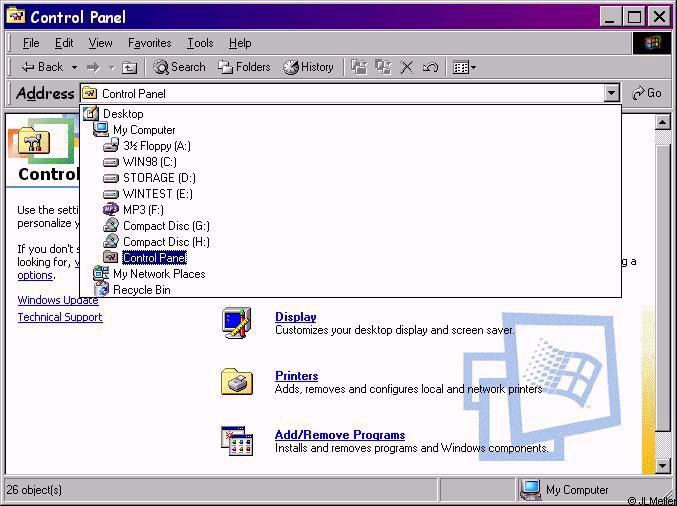
Task: Open the Technical Support link
Action: [x=60, y=317]
